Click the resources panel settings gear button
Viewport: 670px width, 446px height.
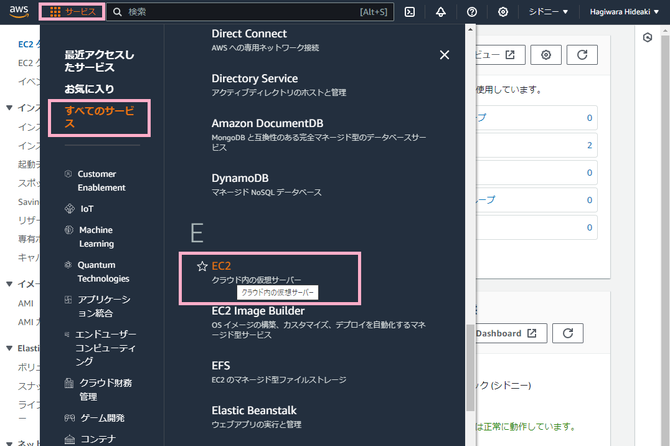[x=546, y=55]
